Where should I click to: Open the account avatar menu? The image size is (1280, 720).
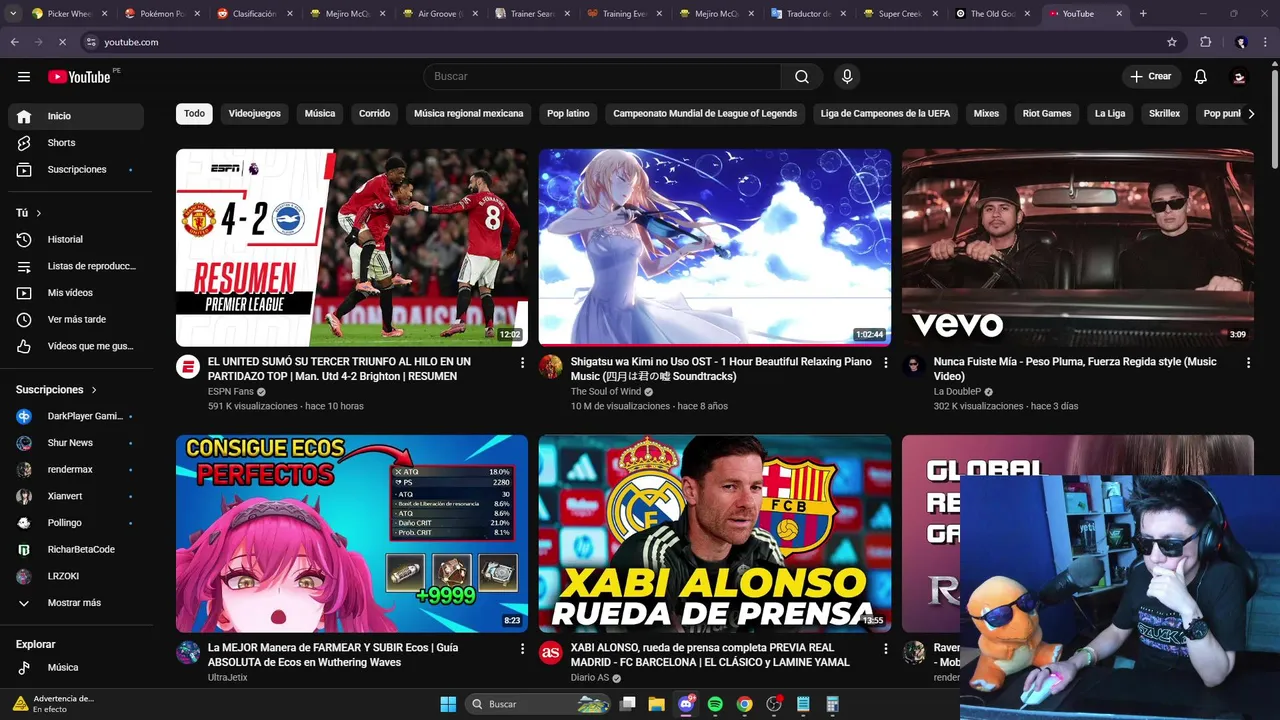point(1239,77)
